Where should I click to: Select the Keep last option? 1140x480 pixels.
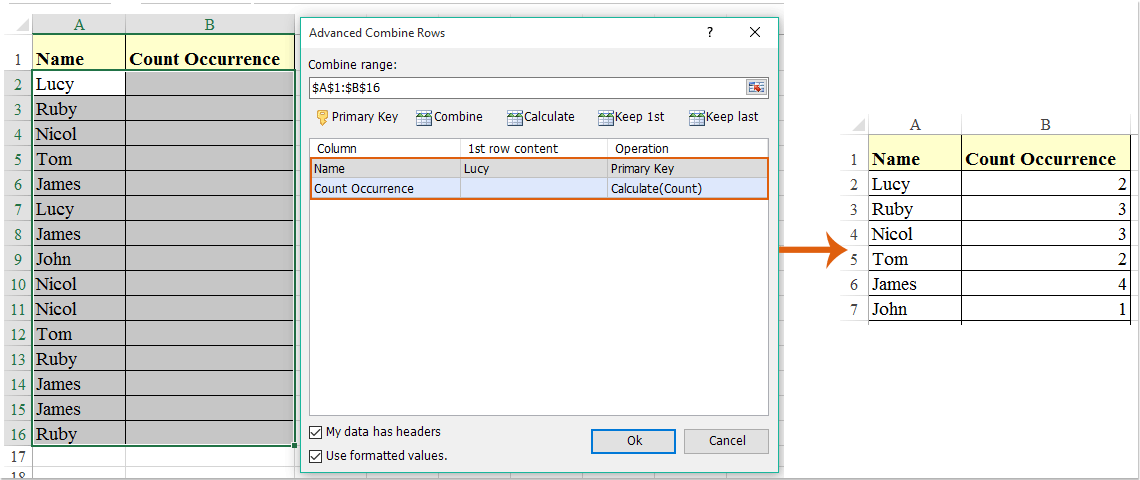pos(723,117)
